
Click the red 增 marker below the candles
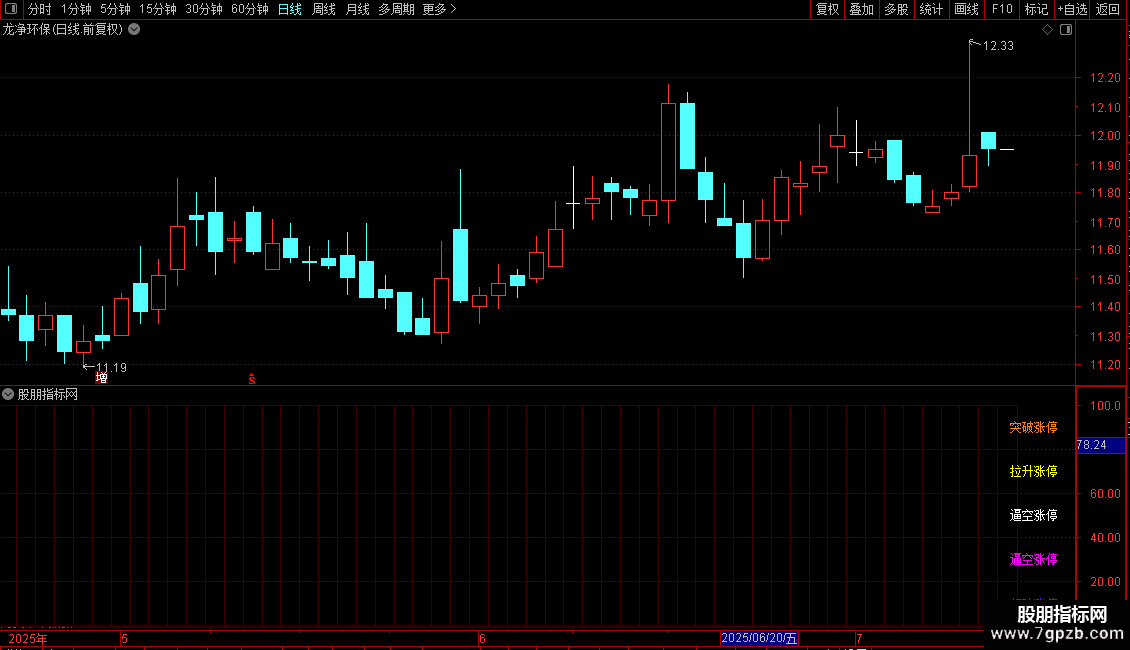[102, 378]
